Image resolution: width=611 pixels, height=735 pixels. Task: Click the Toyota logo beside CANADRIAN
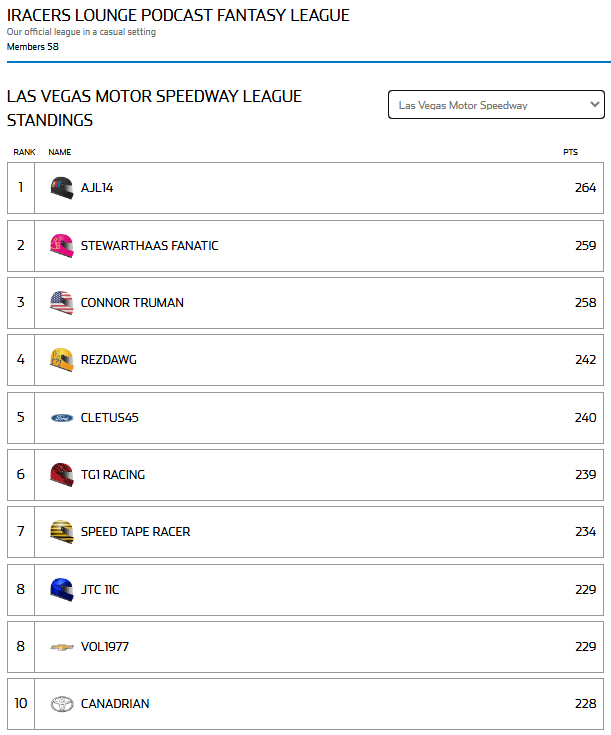click(x=62, y=704)
